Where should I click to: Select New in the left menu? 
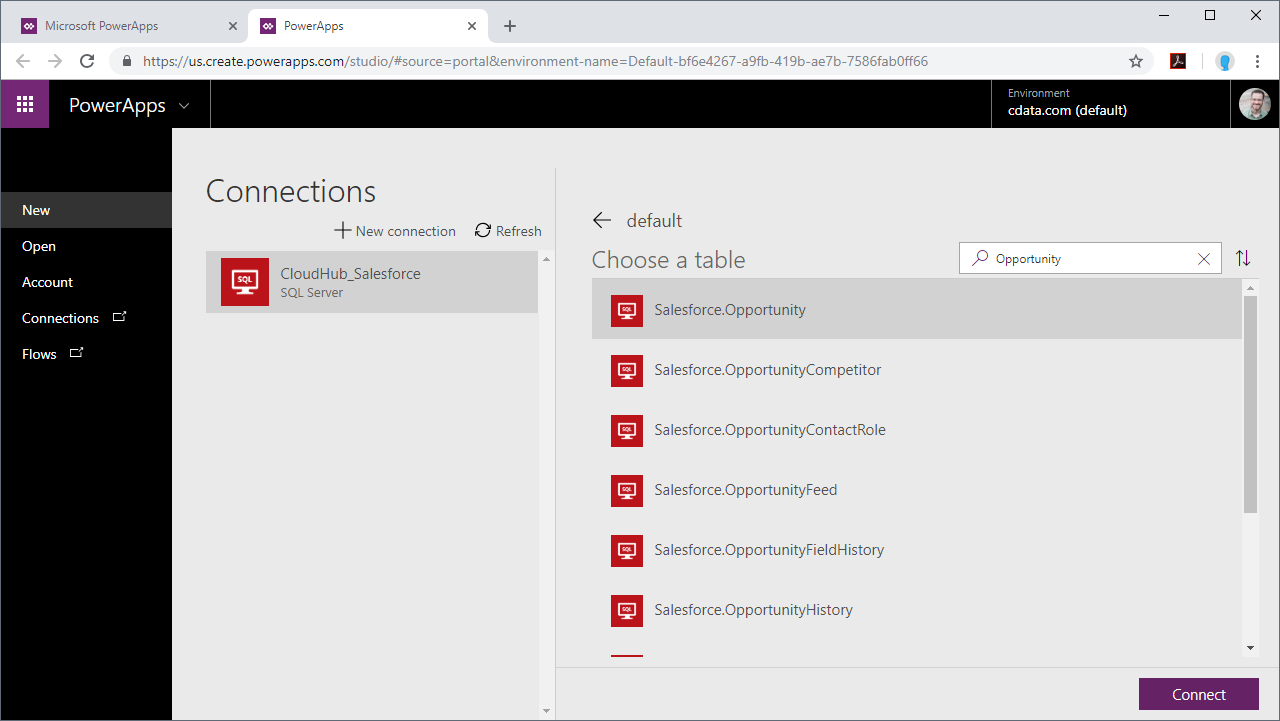(x=86, y=210)
